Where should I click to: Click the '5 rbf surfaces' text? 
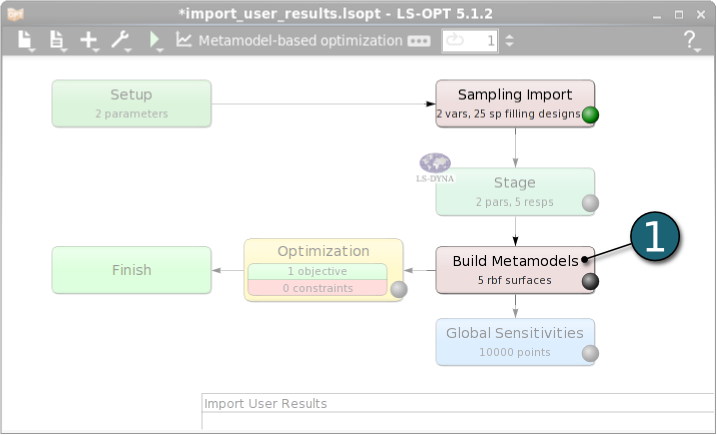tap(515, 280)
